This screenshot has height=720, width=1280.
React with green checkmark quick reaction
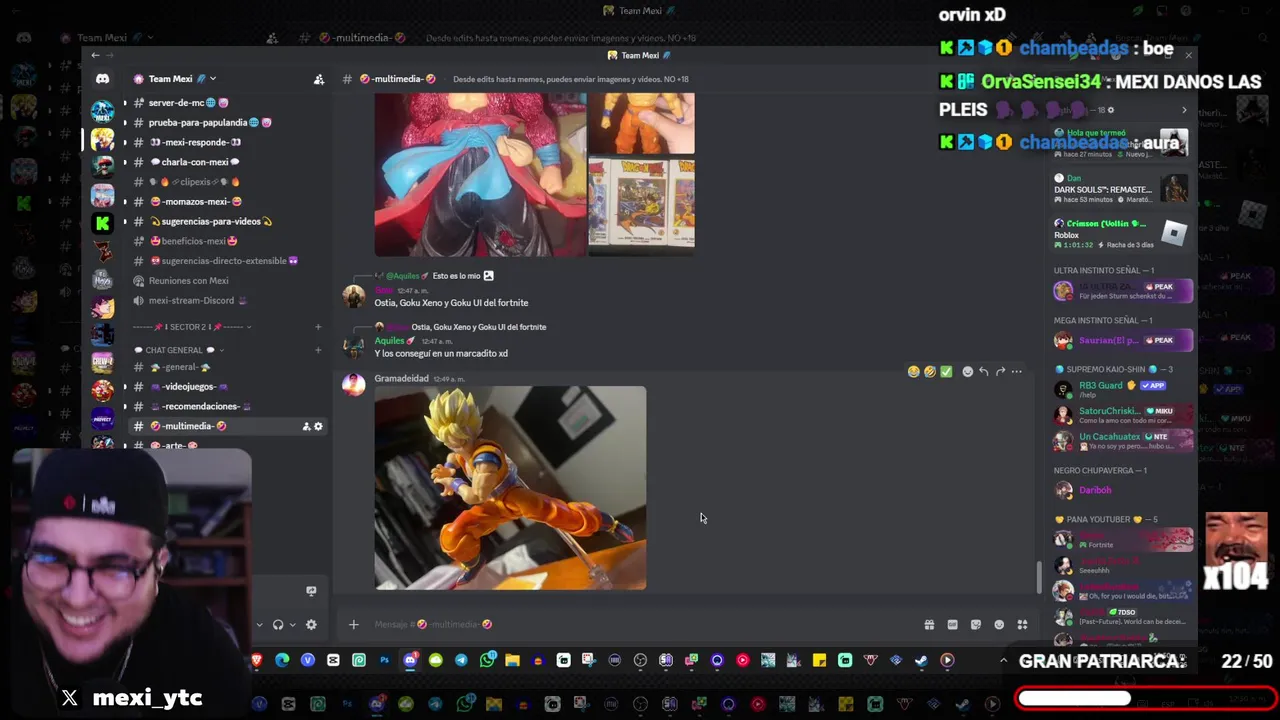pyautogui.click(x=946, y=372)
